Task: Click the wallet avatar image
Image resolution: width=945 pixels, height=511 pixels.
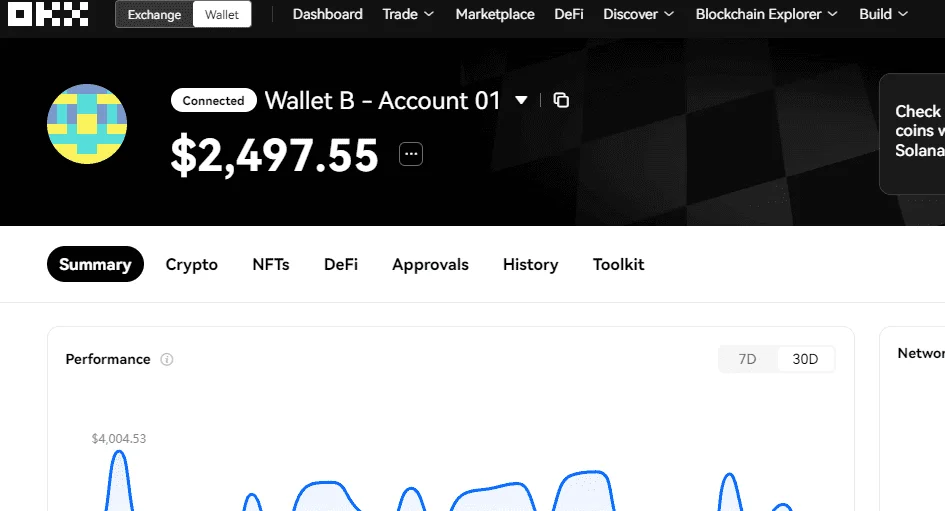Action: [87, 124]
